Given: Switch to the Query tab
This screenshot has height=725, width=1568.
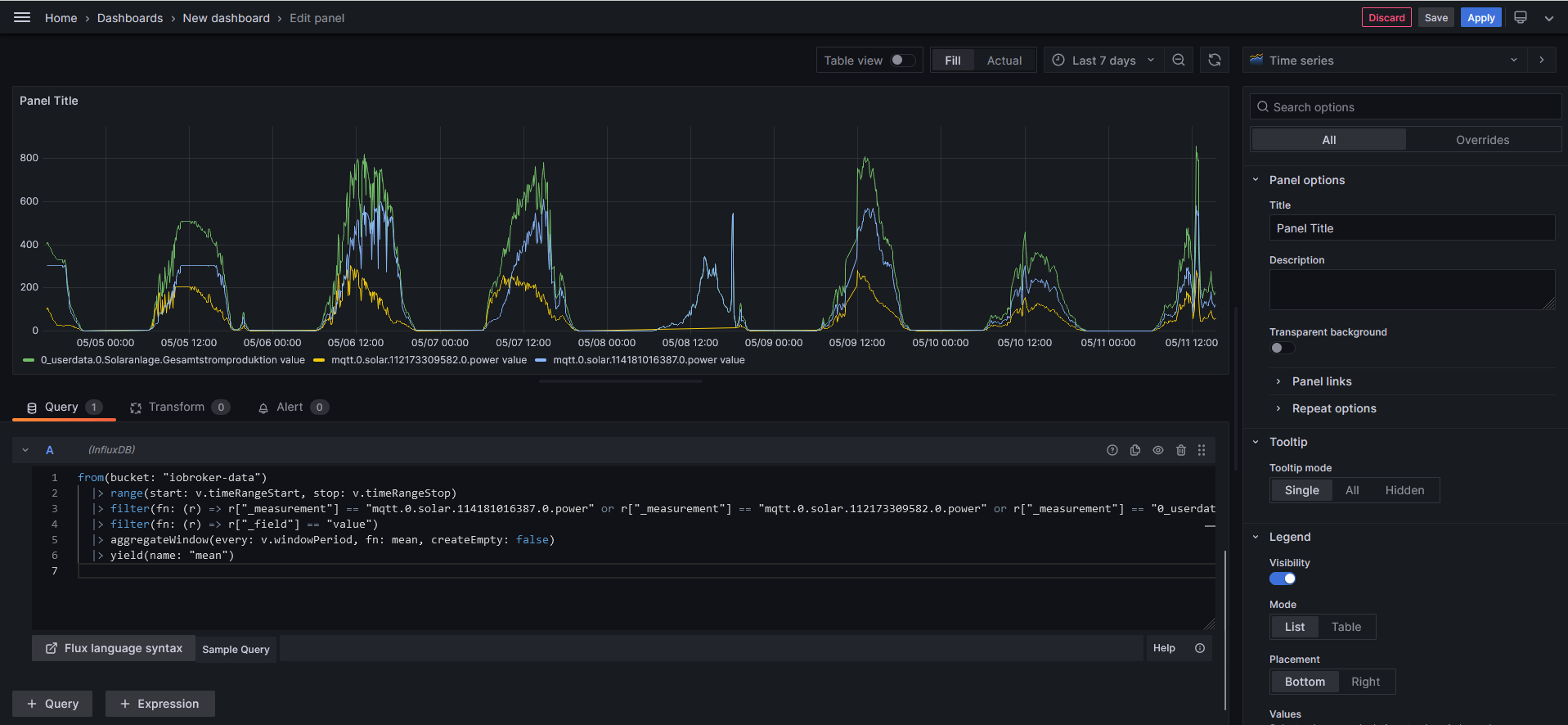Looking at the screenshot, I should 64,408.
